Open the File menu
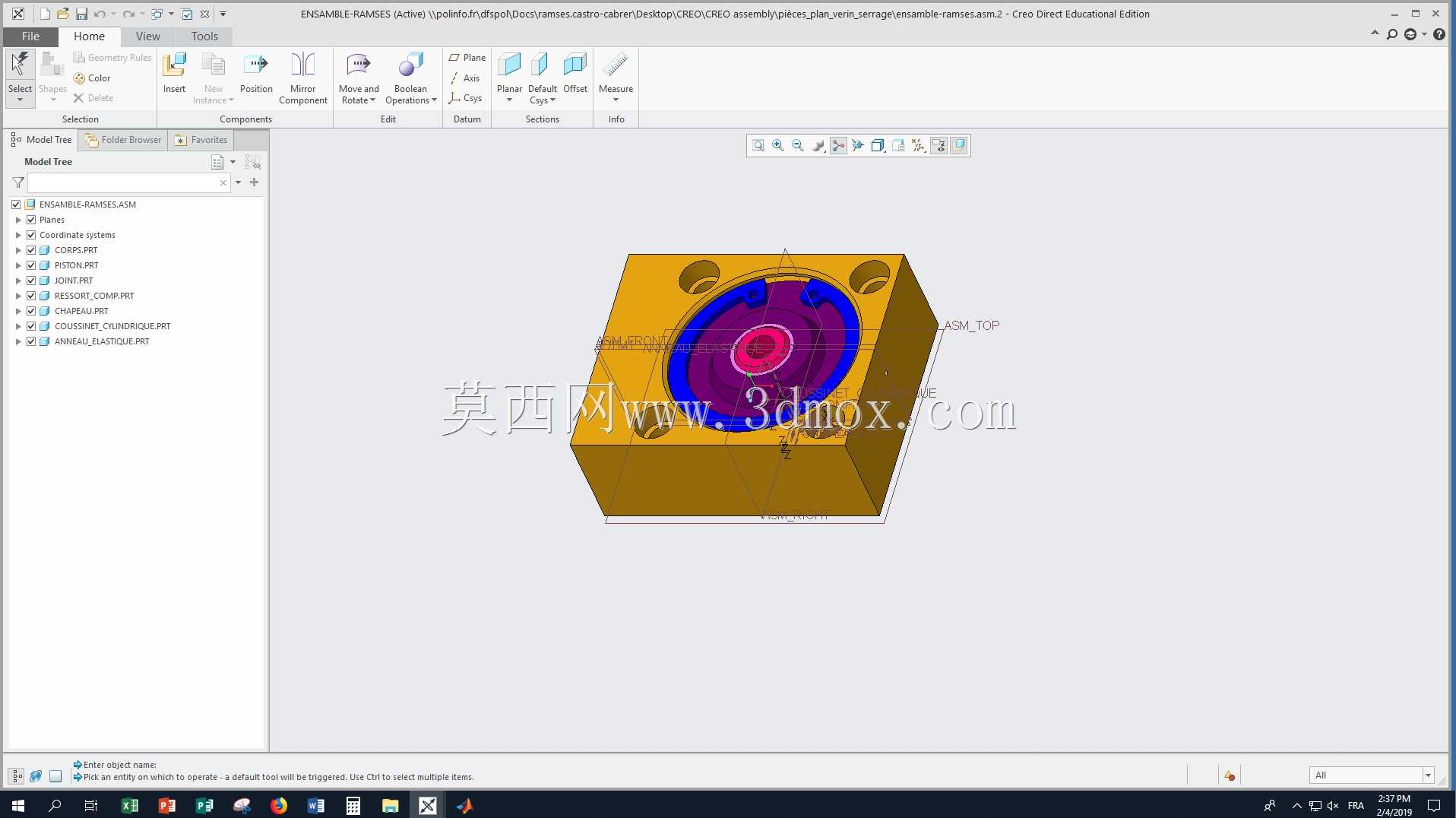 click(x=30, y=36)
